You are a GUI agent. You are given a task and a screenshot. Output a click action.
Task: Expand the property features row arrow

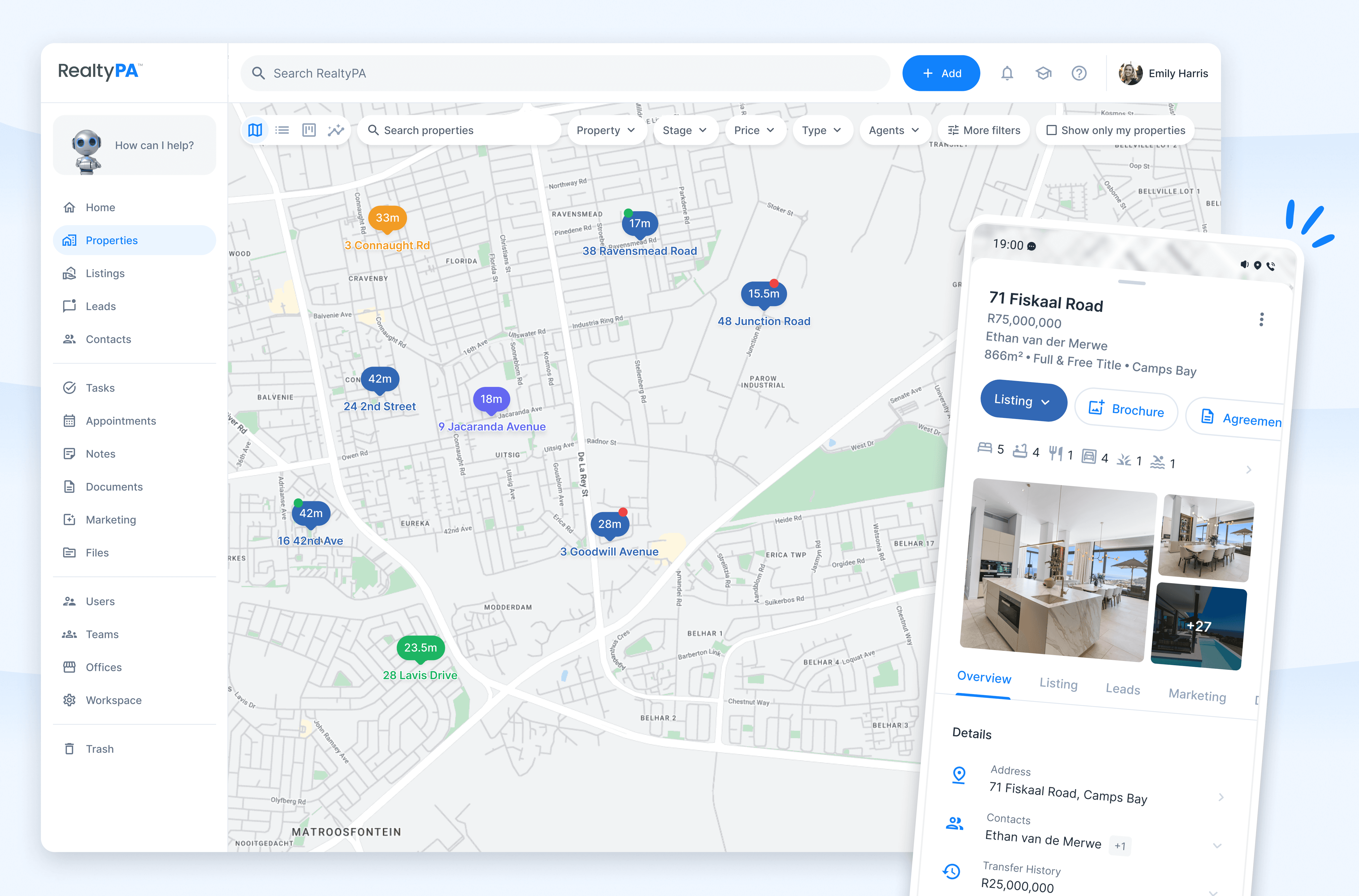coord(1249,470)
